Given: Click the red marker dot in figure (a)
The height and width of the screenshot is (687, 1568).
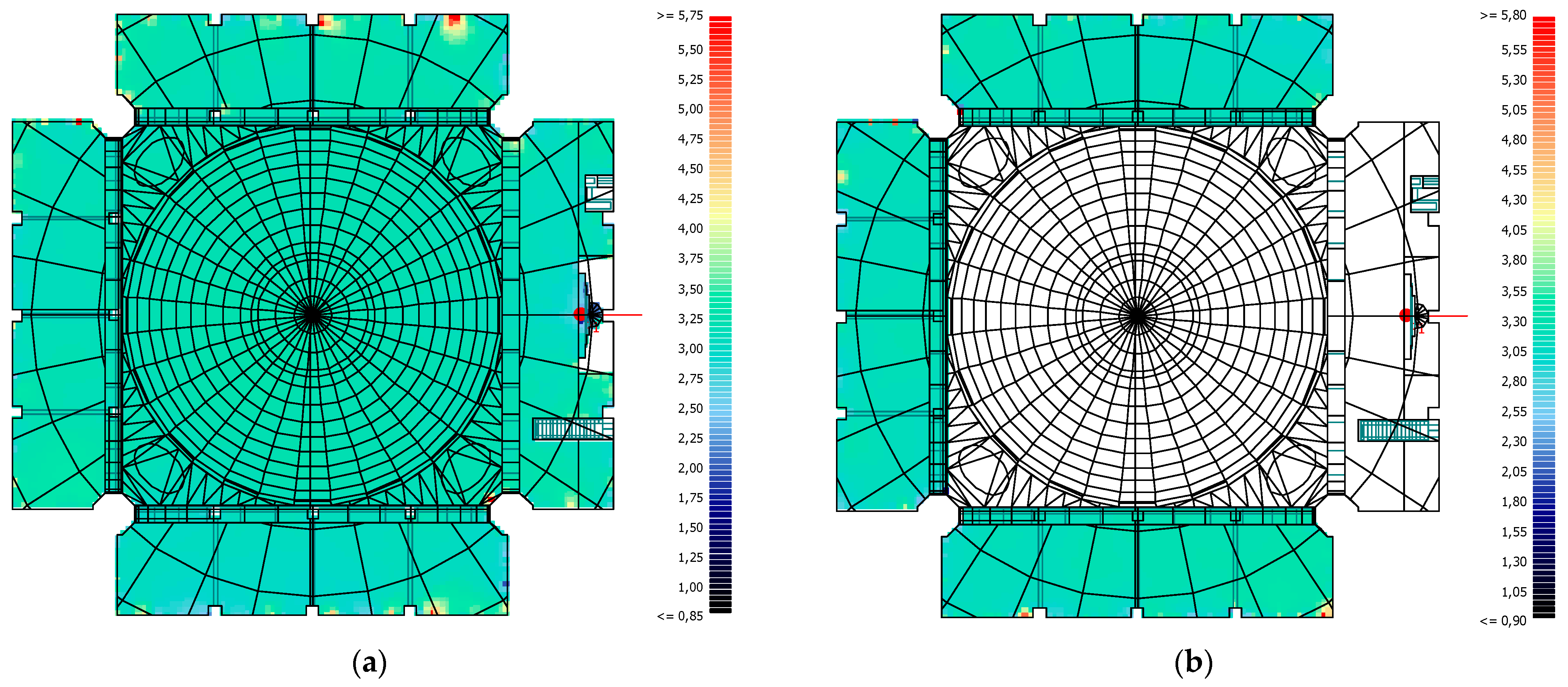Looking at the screenshot, I should click(580, 315).
